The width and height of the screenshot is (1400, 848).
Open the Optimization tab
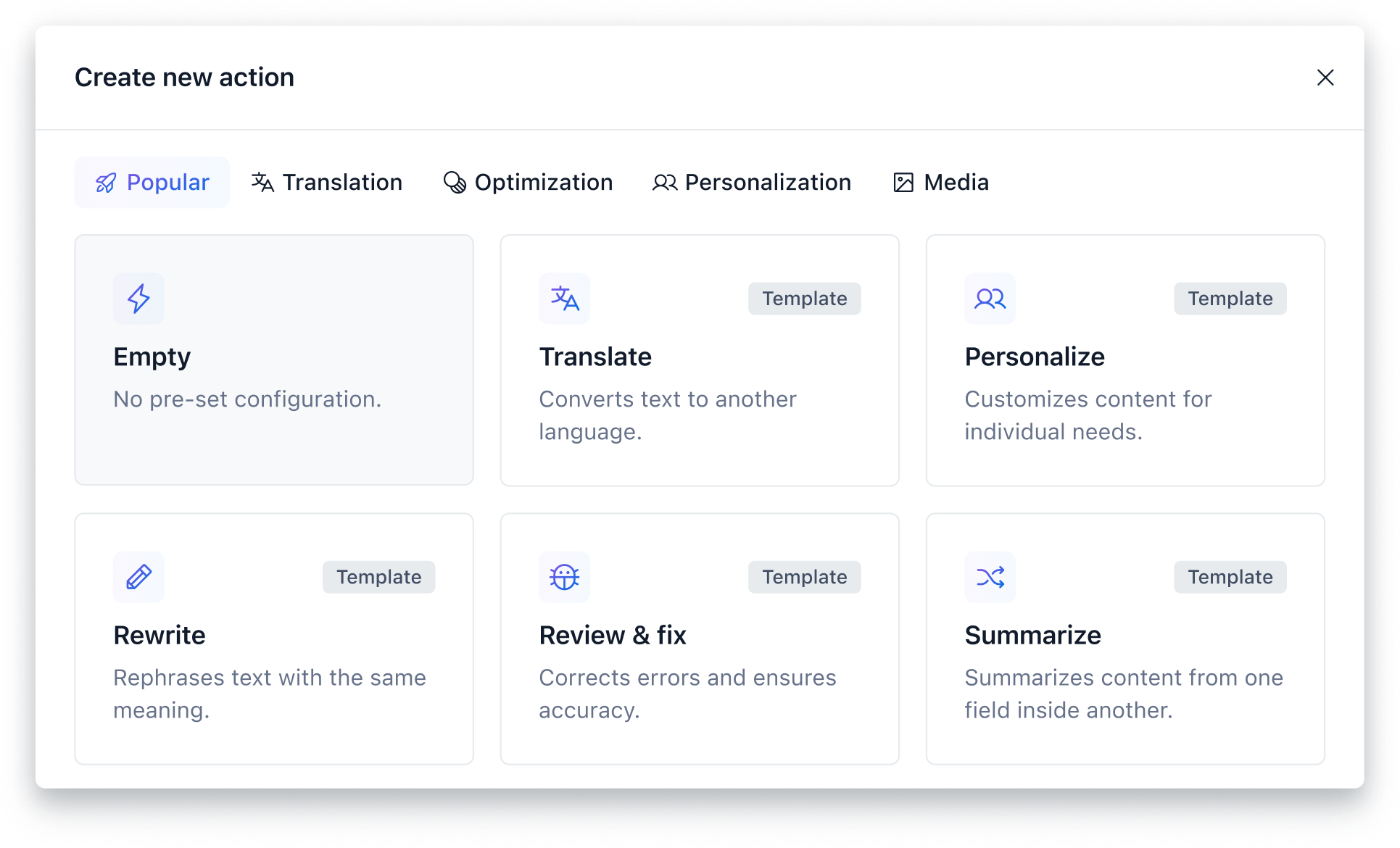528,183
